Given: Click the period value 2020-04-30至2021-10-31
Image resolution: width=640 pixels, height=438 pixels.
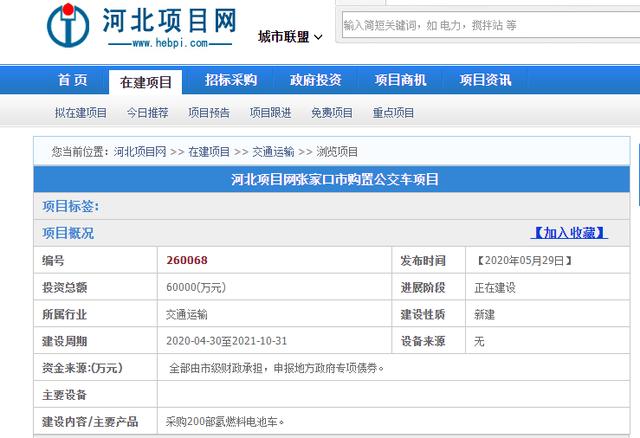Looking at the screenshot, I should [x=227, y=341].
